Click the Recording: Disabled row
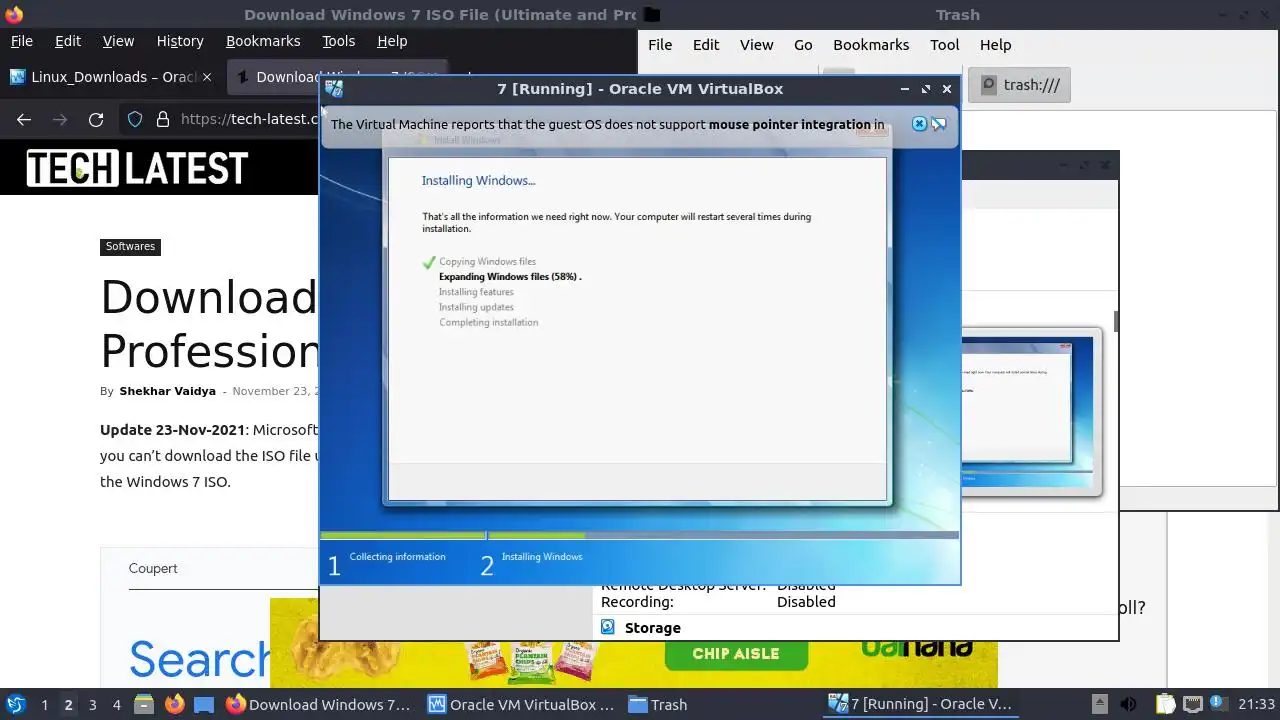 [718, 602]
